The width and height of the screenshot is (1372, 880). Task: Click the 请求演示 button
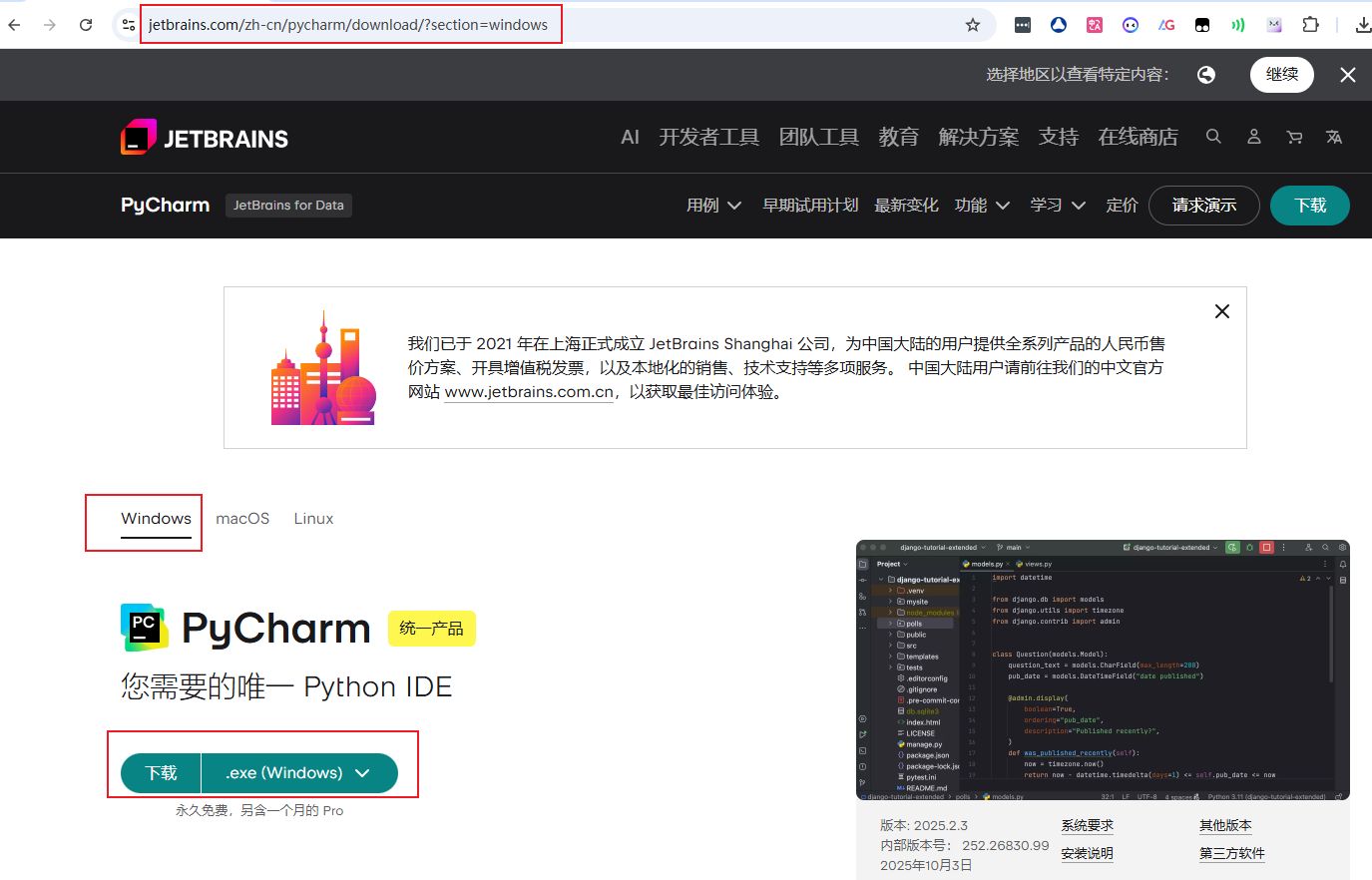click(x=1203, y=206)
